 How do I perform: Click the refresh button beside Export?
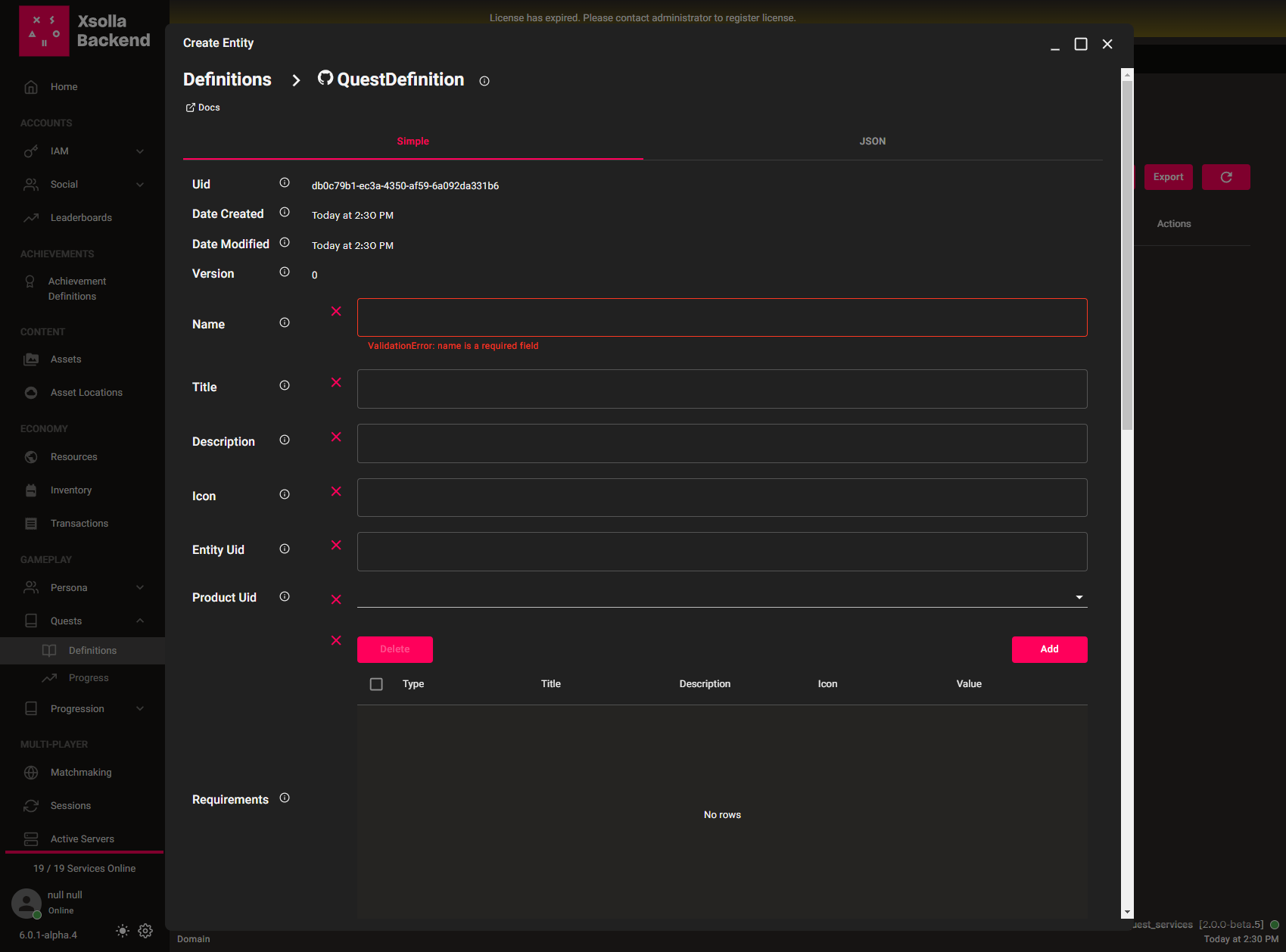[x=1226, y=177]
